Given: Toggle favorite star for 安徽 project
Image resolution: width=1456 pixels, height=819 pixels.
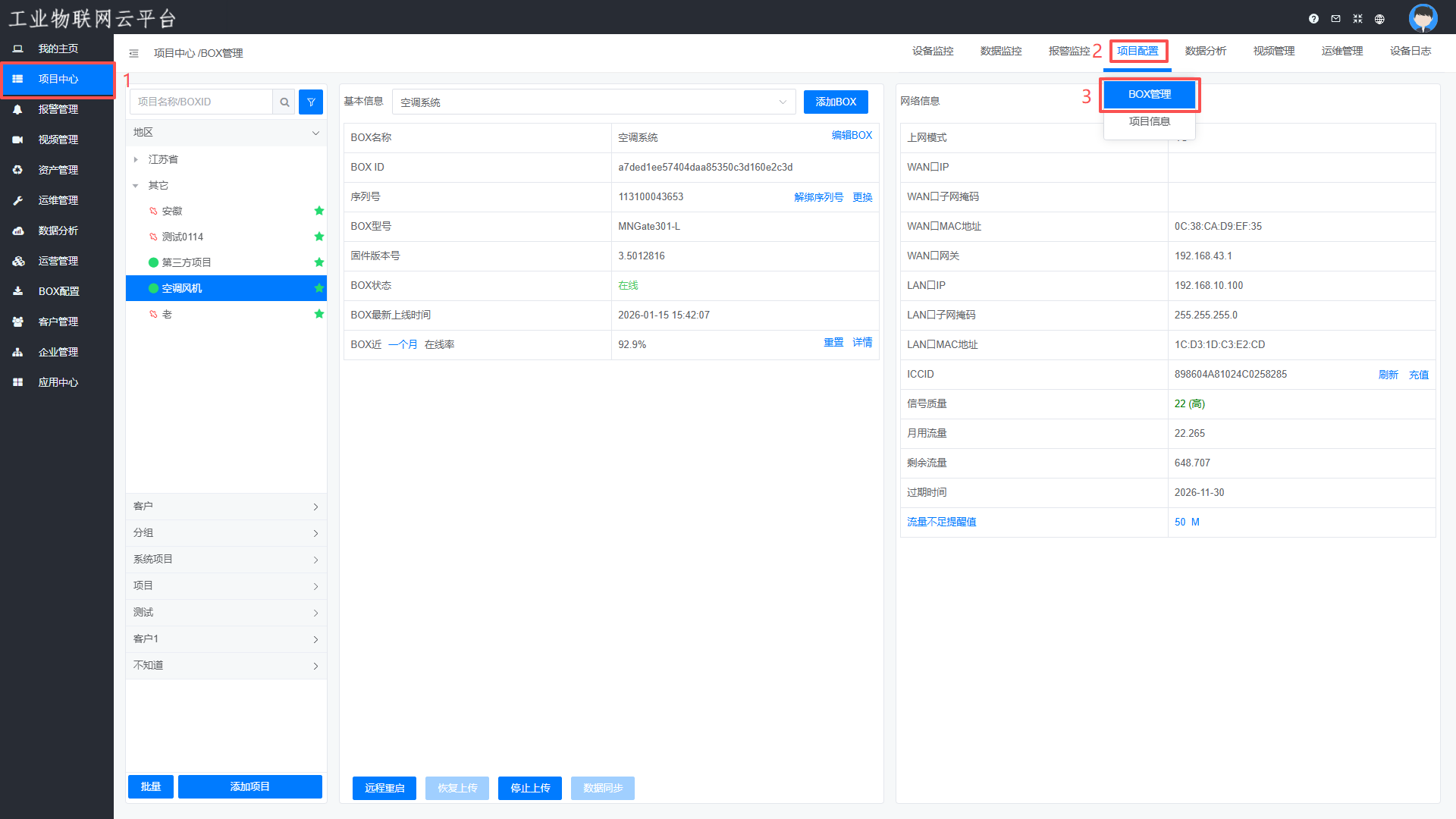Looking at the screenshot, I should (x=319, y=211).
